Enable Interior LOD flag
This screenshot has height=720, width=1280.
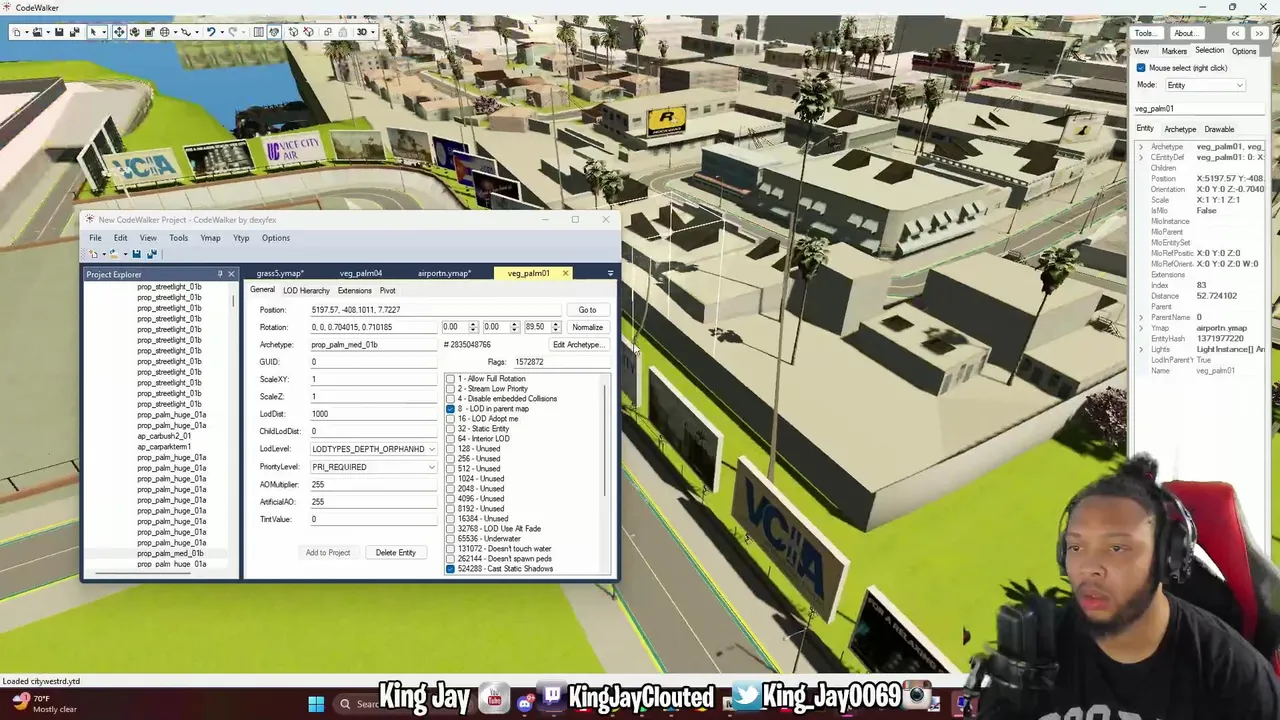[450, 439]
